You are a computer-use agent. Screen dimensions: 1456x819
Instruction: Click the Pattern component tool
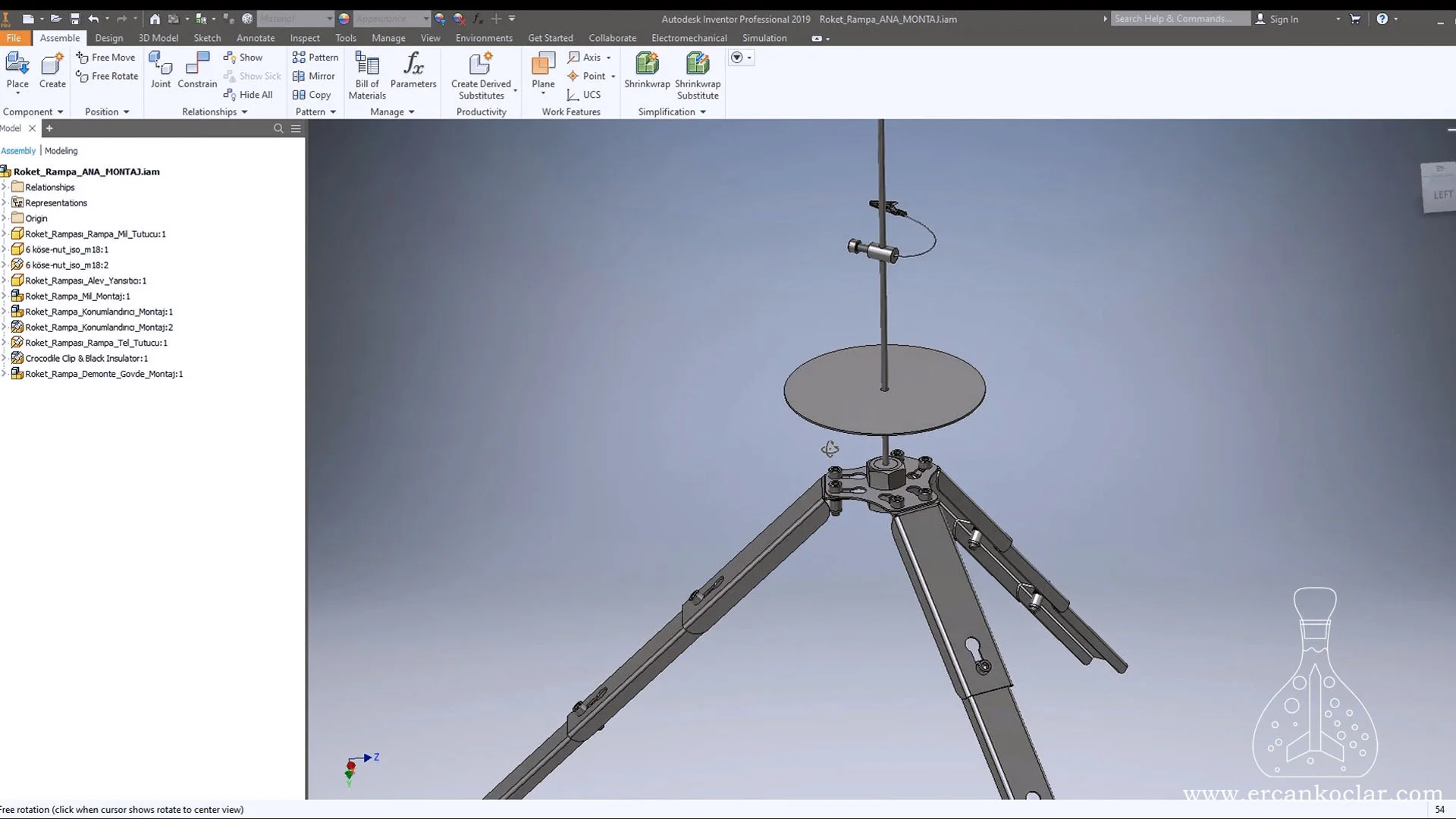point(315,57)
